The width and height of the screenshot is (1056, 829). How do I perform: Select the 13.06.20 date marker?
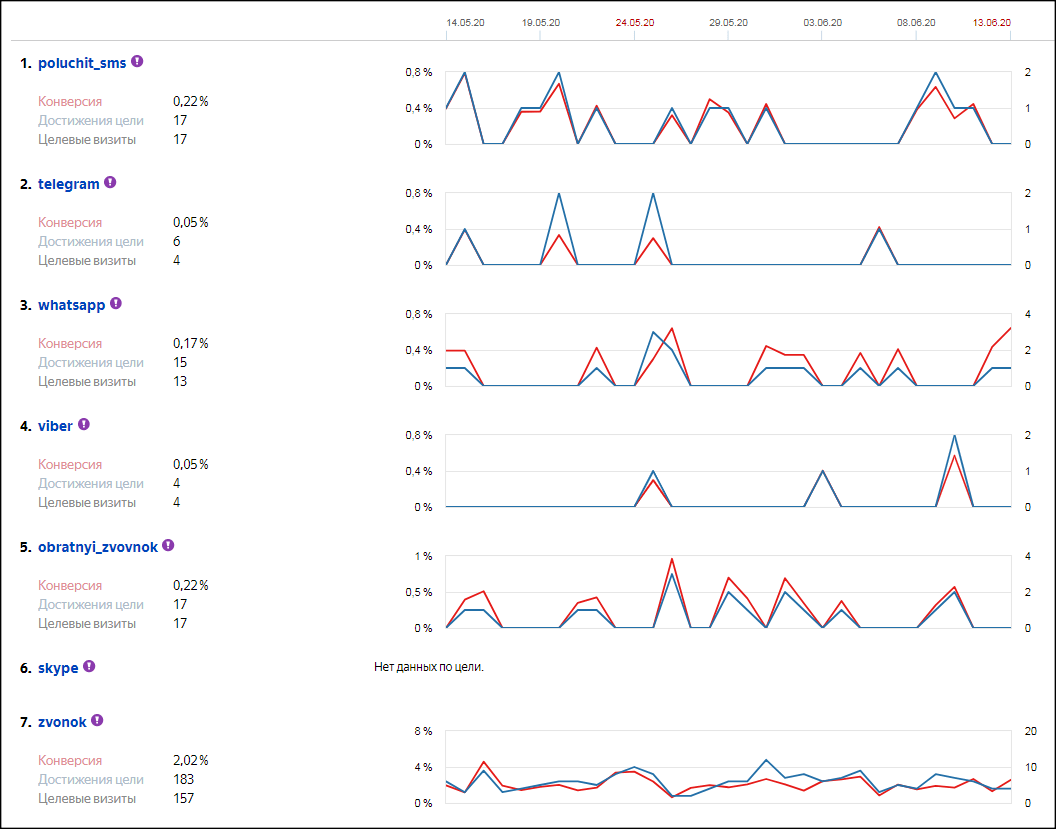[x=991, y=22]
